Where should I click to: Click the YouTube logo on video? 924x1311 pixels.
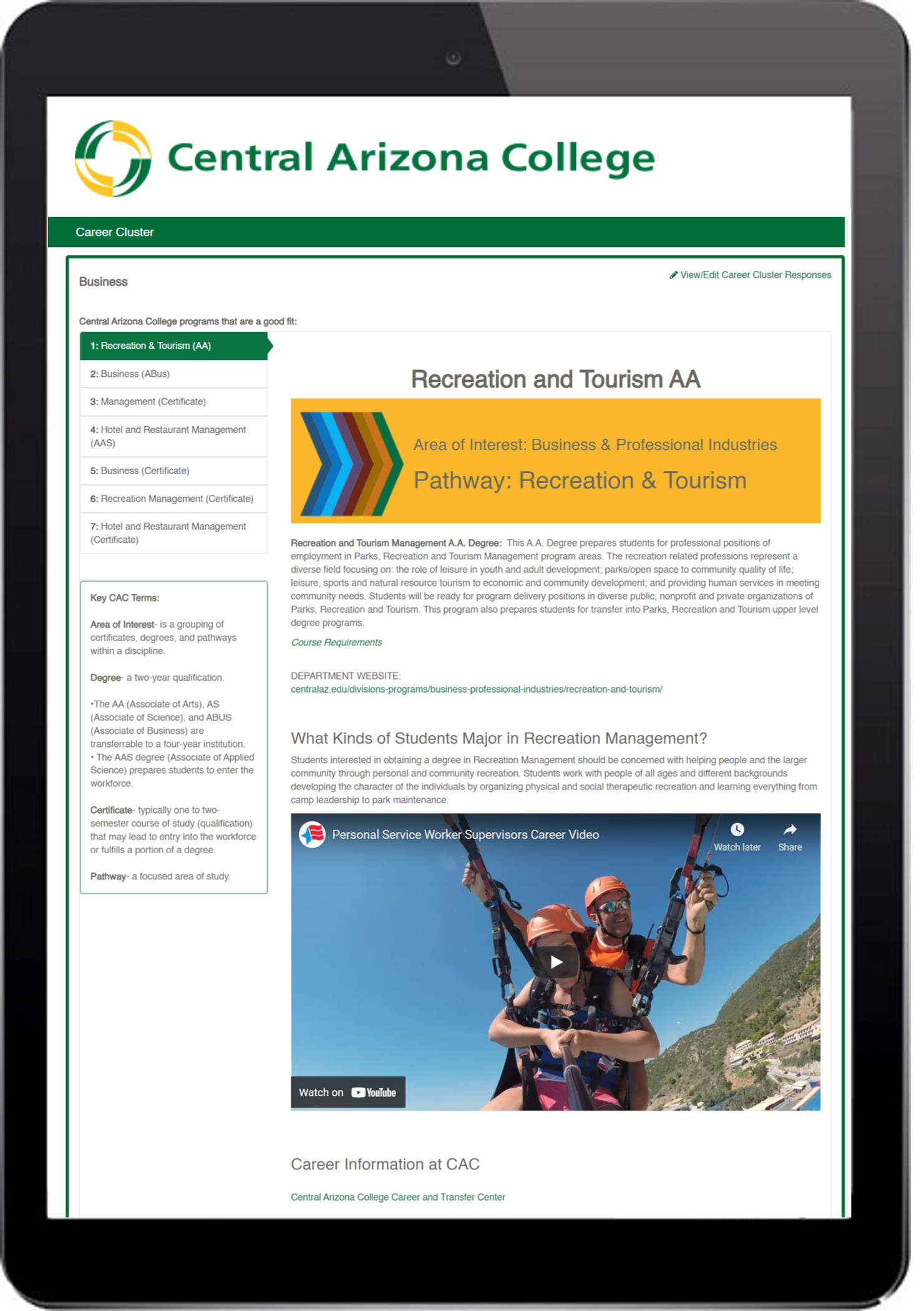(x=374, y=1093)
